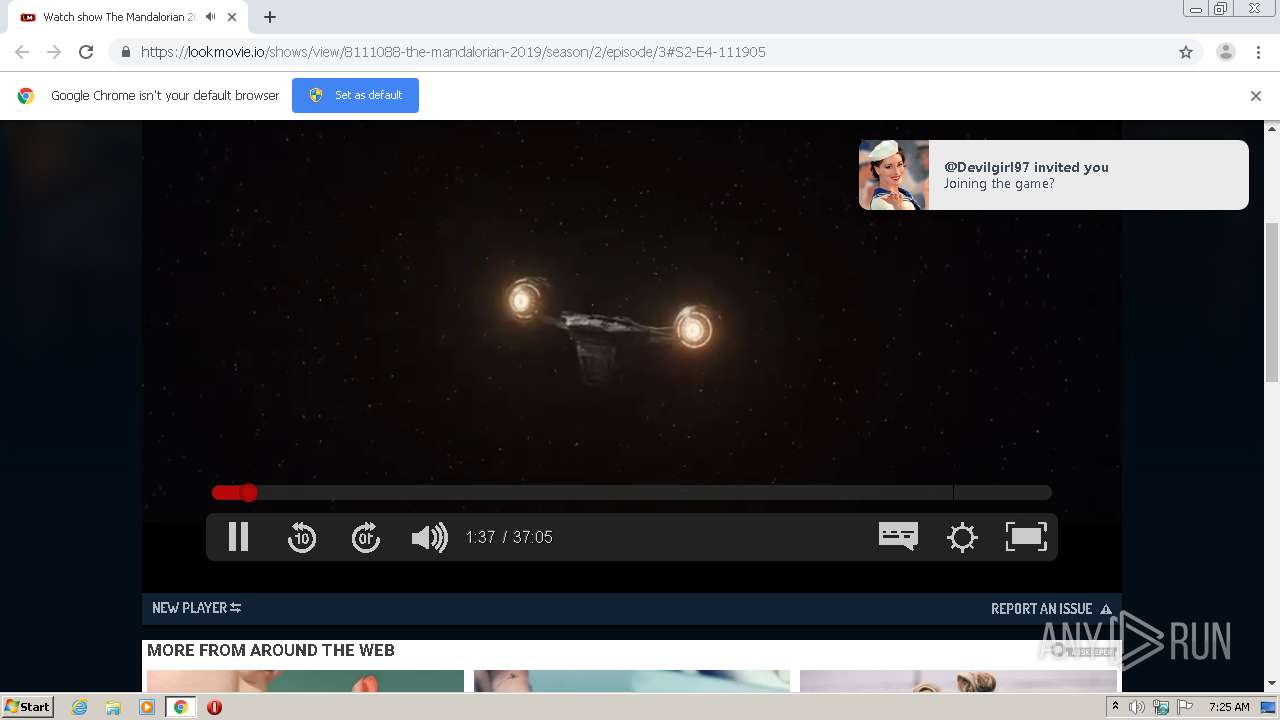Go forward in browser history
Image resolution: width=1280 pixels, height=720 pixels.
coord(54,52)
